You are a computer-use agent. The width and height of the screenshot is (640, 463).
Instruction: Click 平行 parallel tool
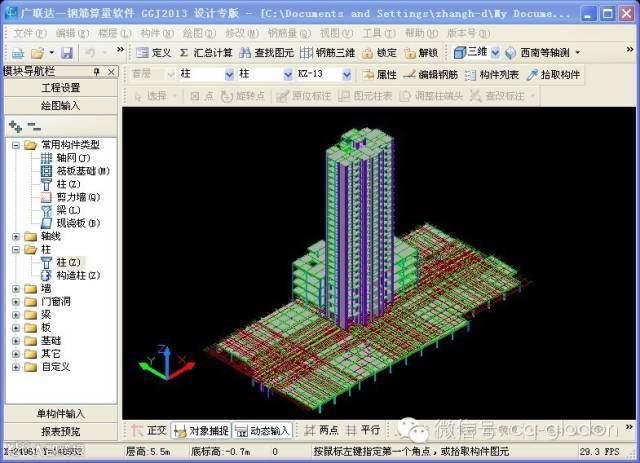[x=363, y=430]
